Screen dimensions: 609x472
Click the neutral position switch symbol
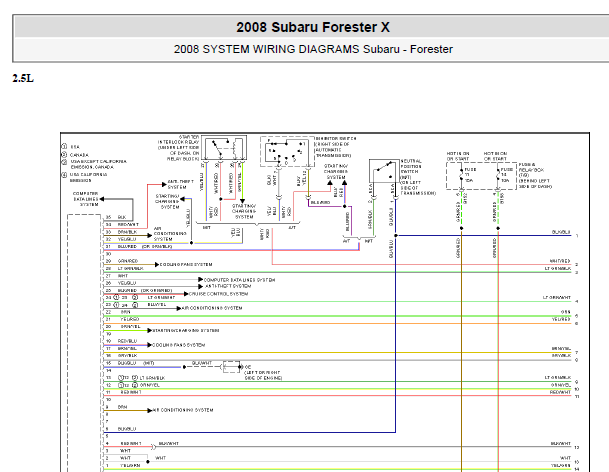[x=384, y=171]
